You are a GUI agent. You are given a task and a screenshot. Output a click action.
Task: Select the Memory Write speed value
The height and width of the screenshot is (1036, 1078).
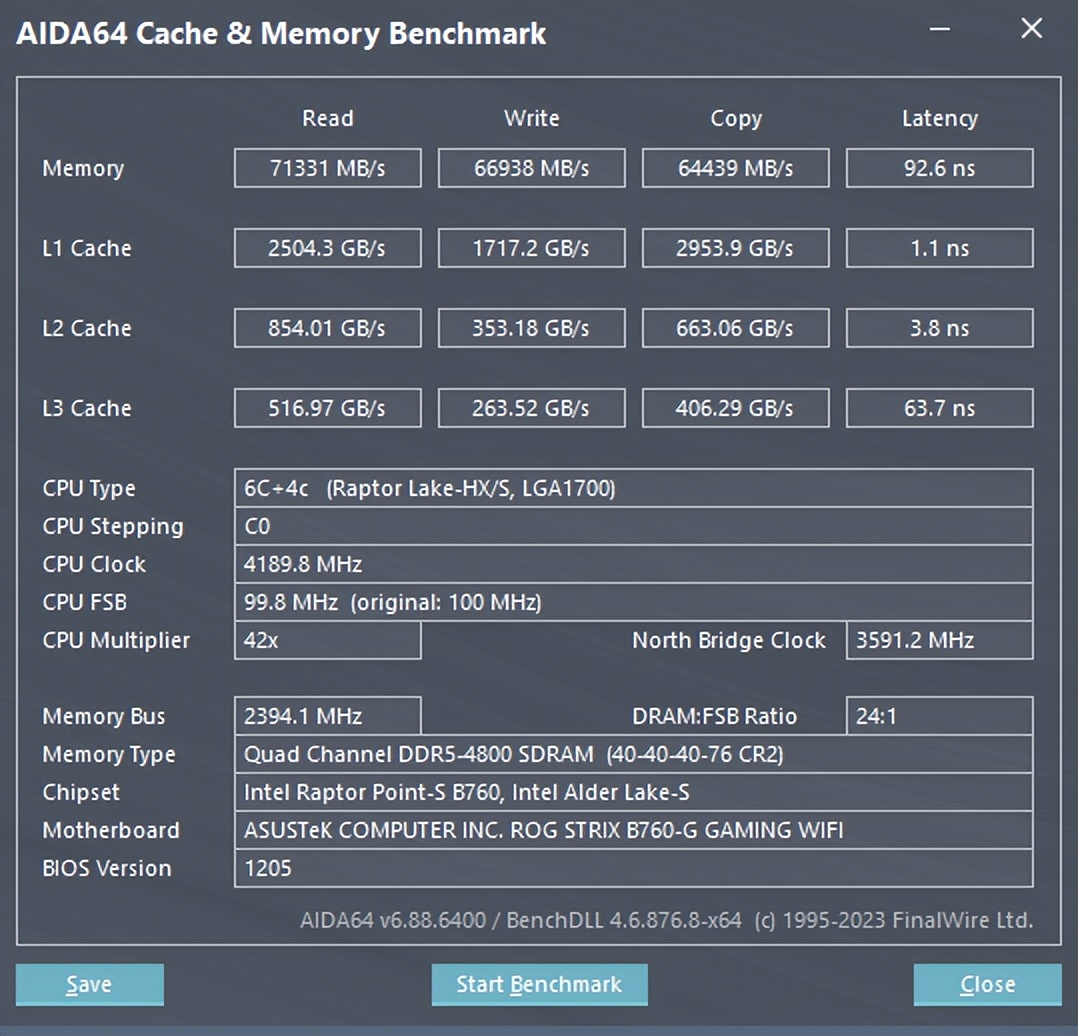(531, 168)
